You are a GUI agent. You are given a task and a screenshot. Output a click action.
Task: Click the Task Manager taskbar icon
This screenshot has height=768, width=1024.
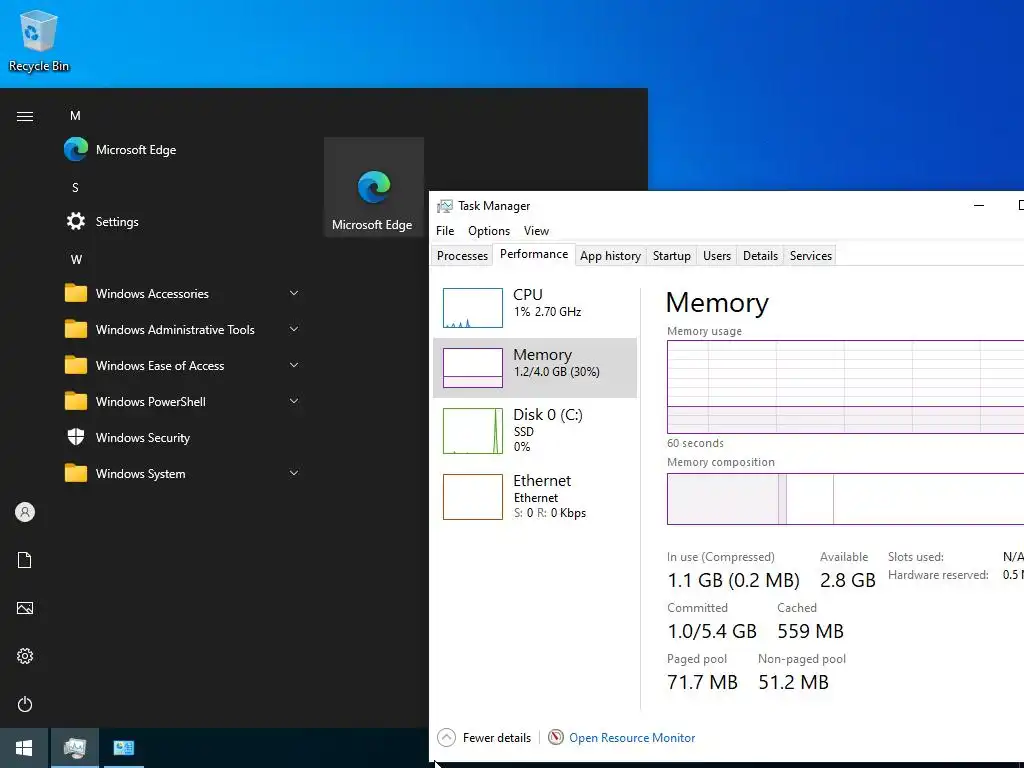pos(75,748)
